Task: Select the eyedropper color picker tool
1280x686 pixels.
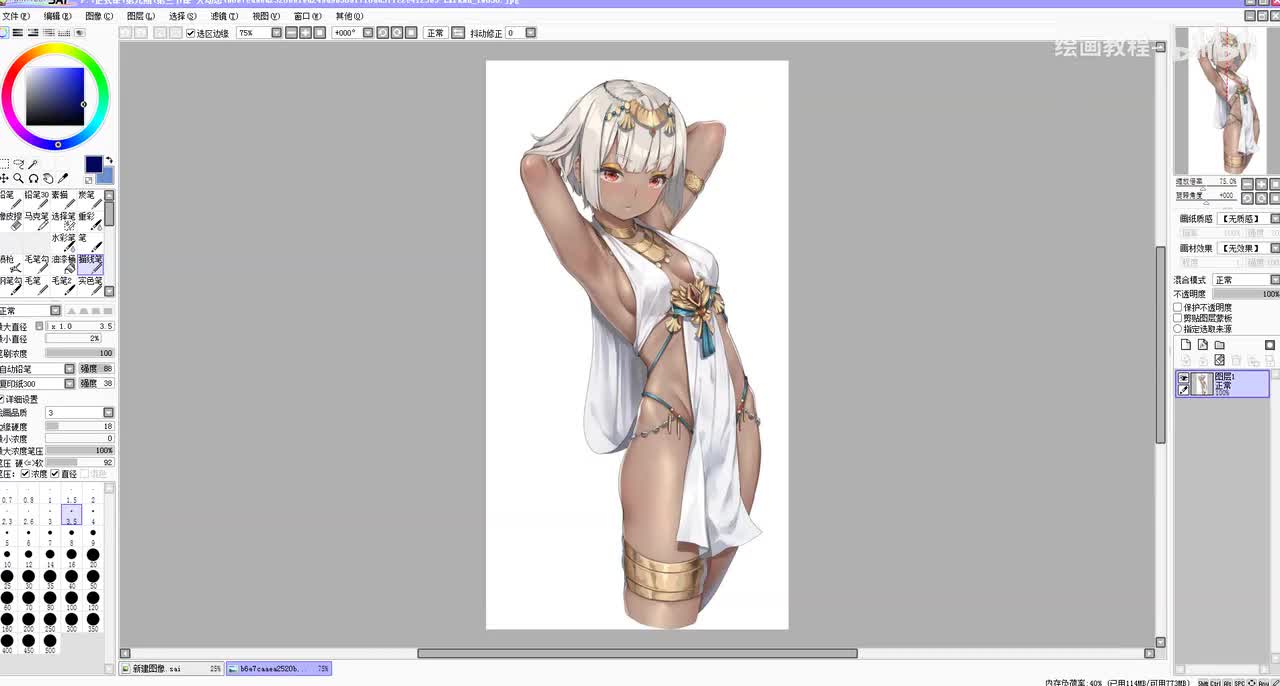Action: [x=62, y=178]
